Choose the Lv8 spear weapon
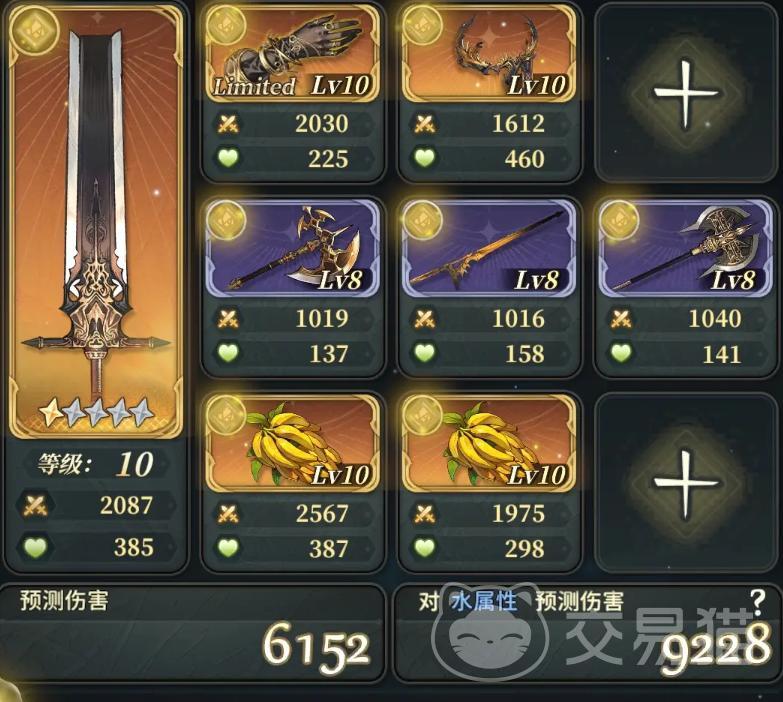 click(488, 248)
